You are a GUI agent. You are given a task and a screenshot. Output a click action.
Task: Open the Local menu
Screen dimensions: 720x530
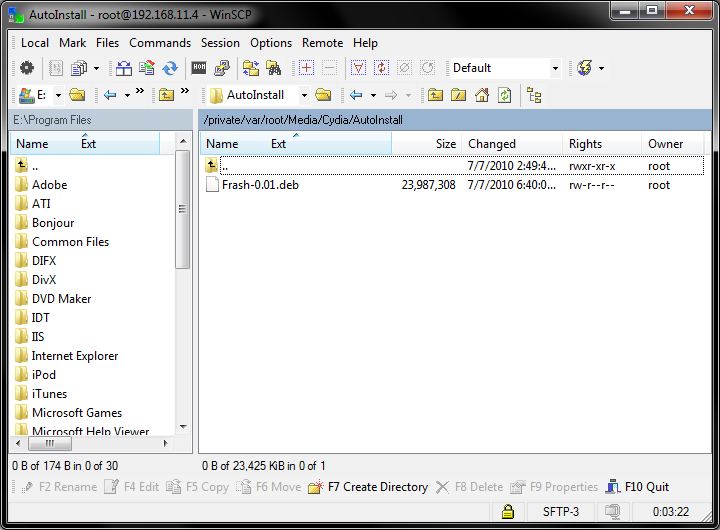[x=35, y=43]
